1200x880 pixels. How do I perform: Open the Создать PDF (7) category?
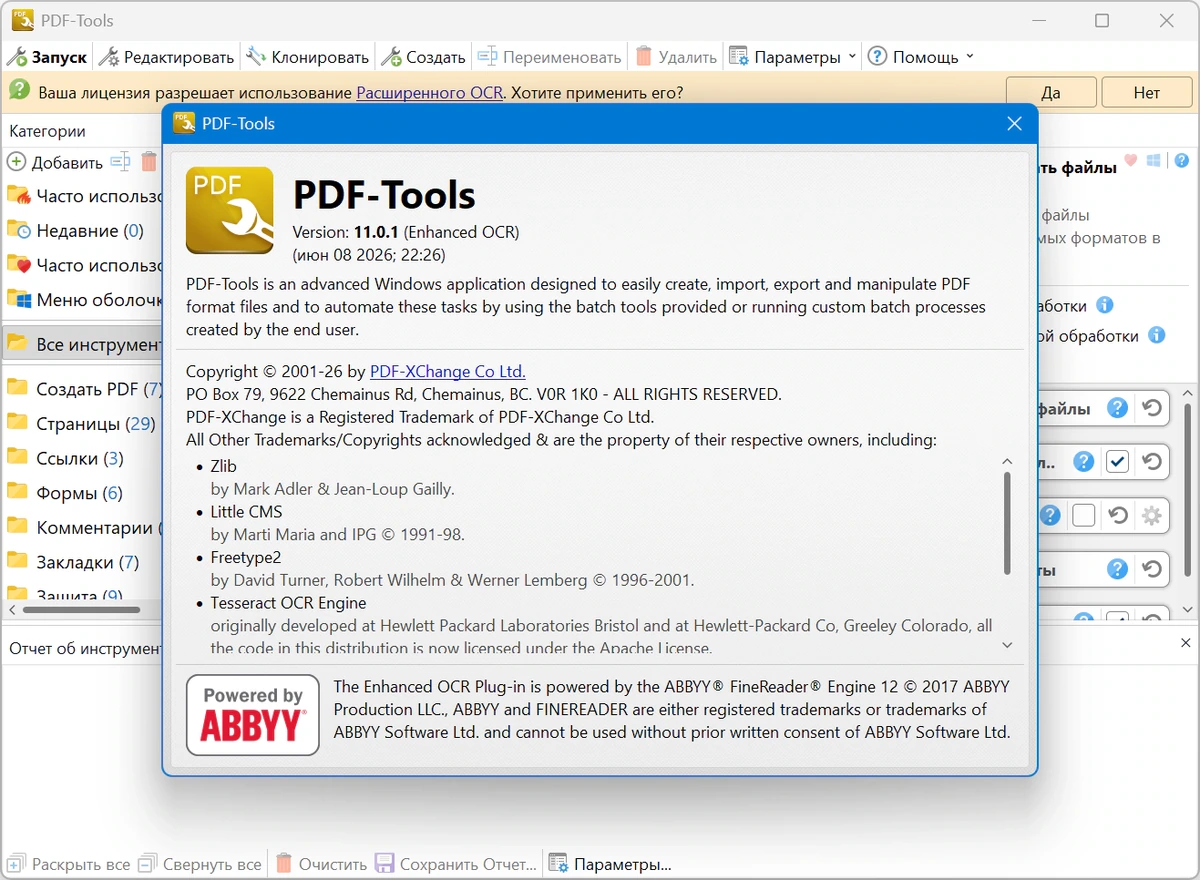[x=83, y=389]
